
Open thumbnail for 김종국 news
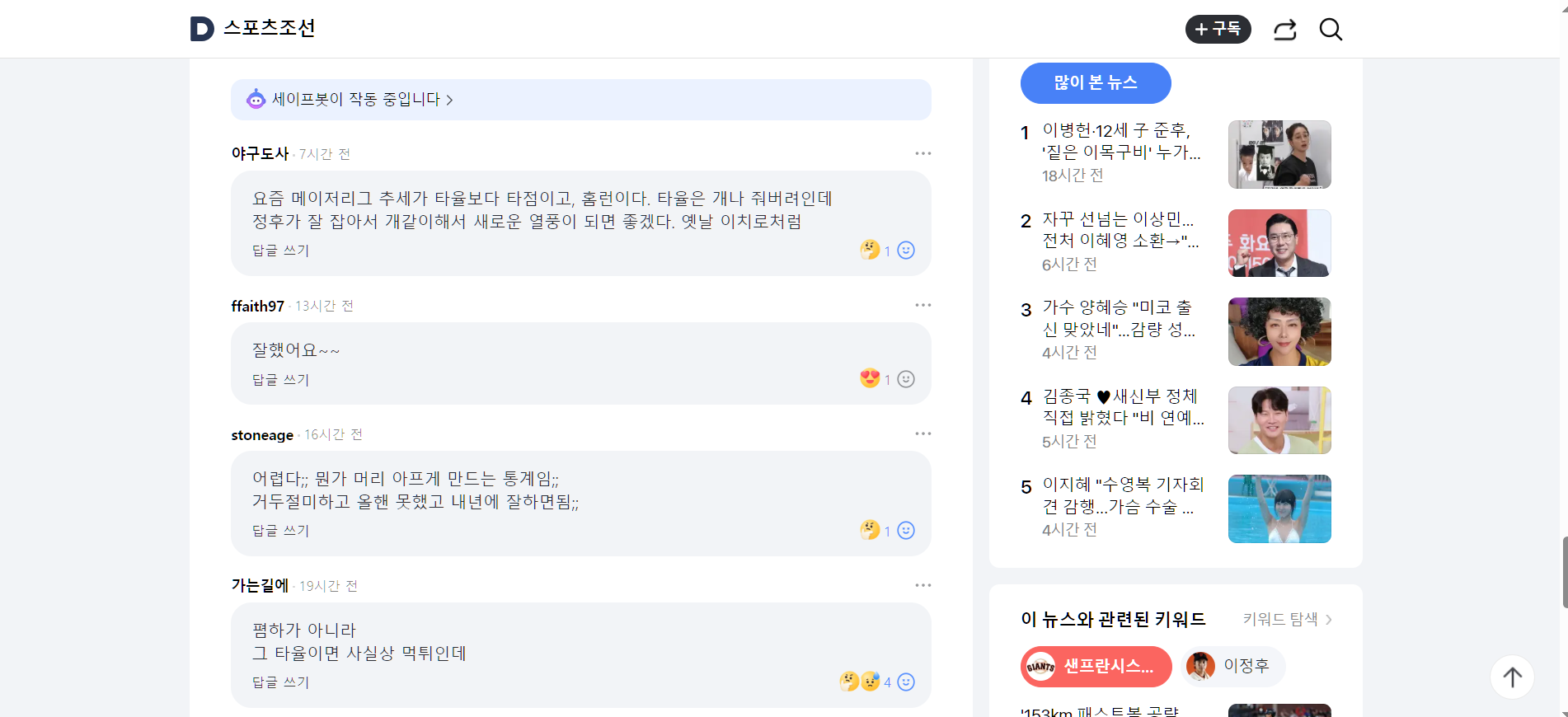click(x=1279, y=420)
